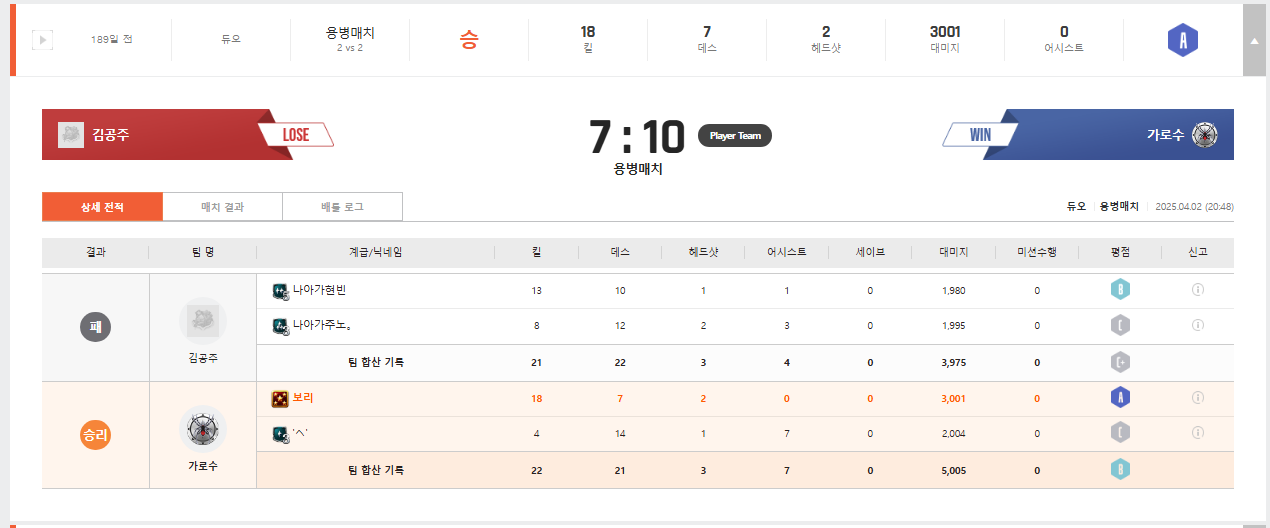This screenshot has width=1270, height=528.
Task: Click the replay play icon in summary row
Action: click(43, 40)
